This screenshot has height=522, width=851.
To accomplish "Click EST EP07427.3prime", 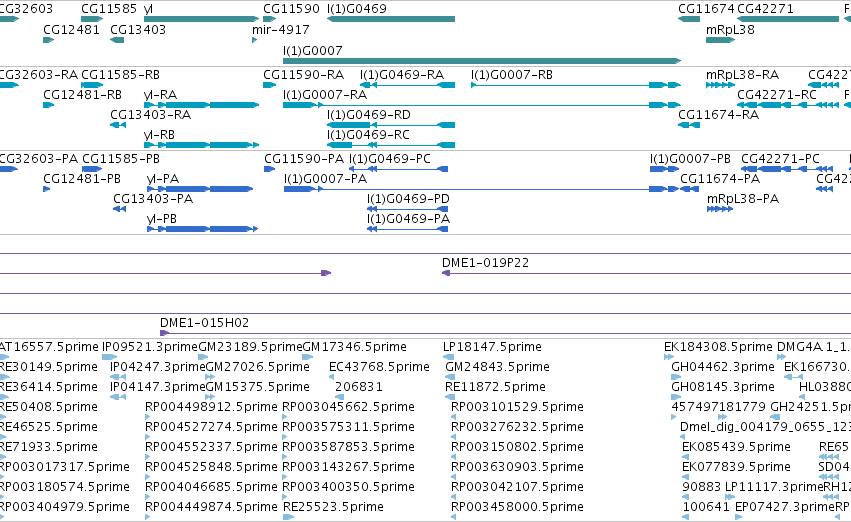I will coord(740,517).
